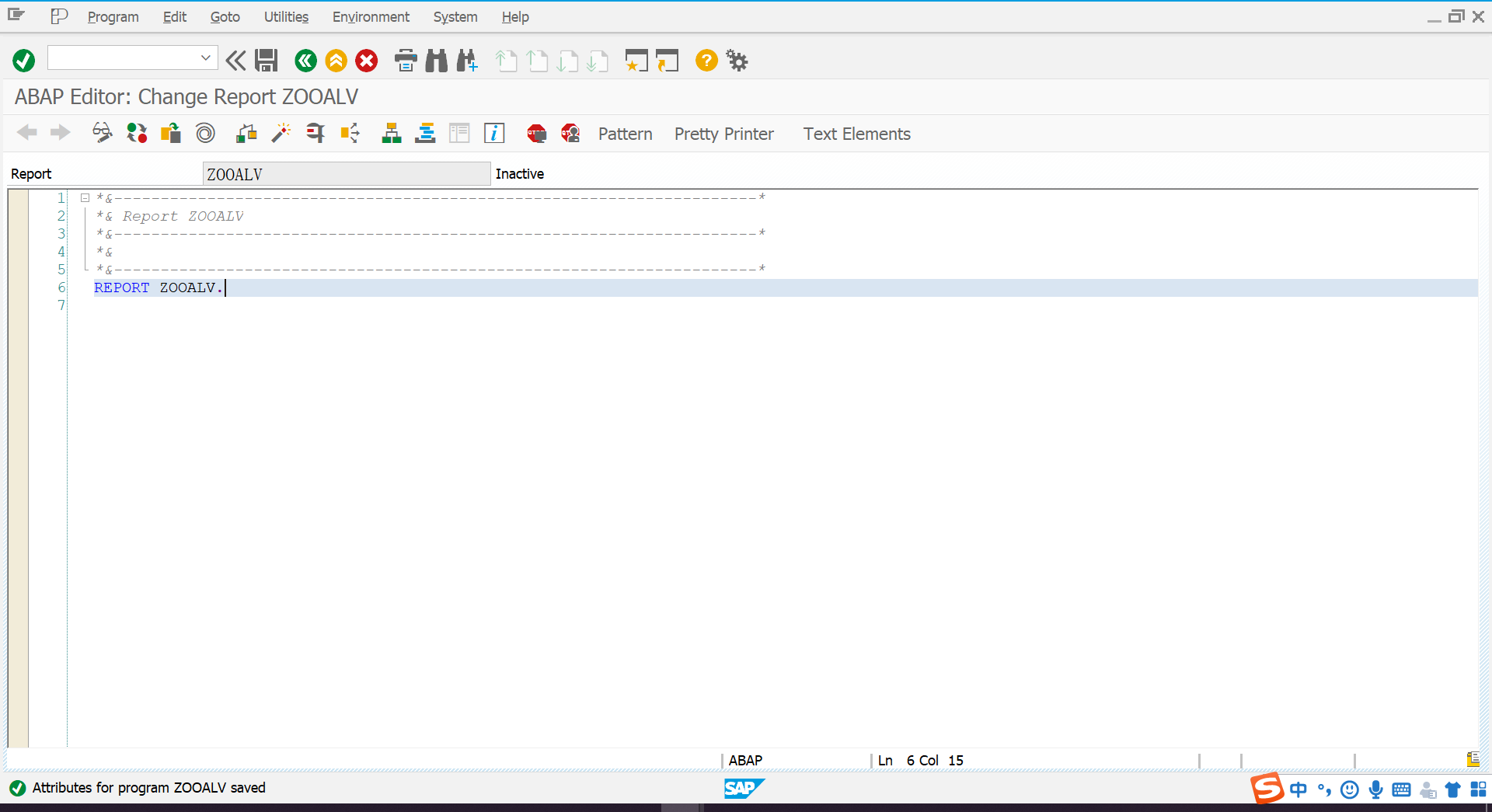Image resolution: width=1492 pixels, height=812 pixels.
Task: Open the Utilities menu
Action: coord(285,16)
